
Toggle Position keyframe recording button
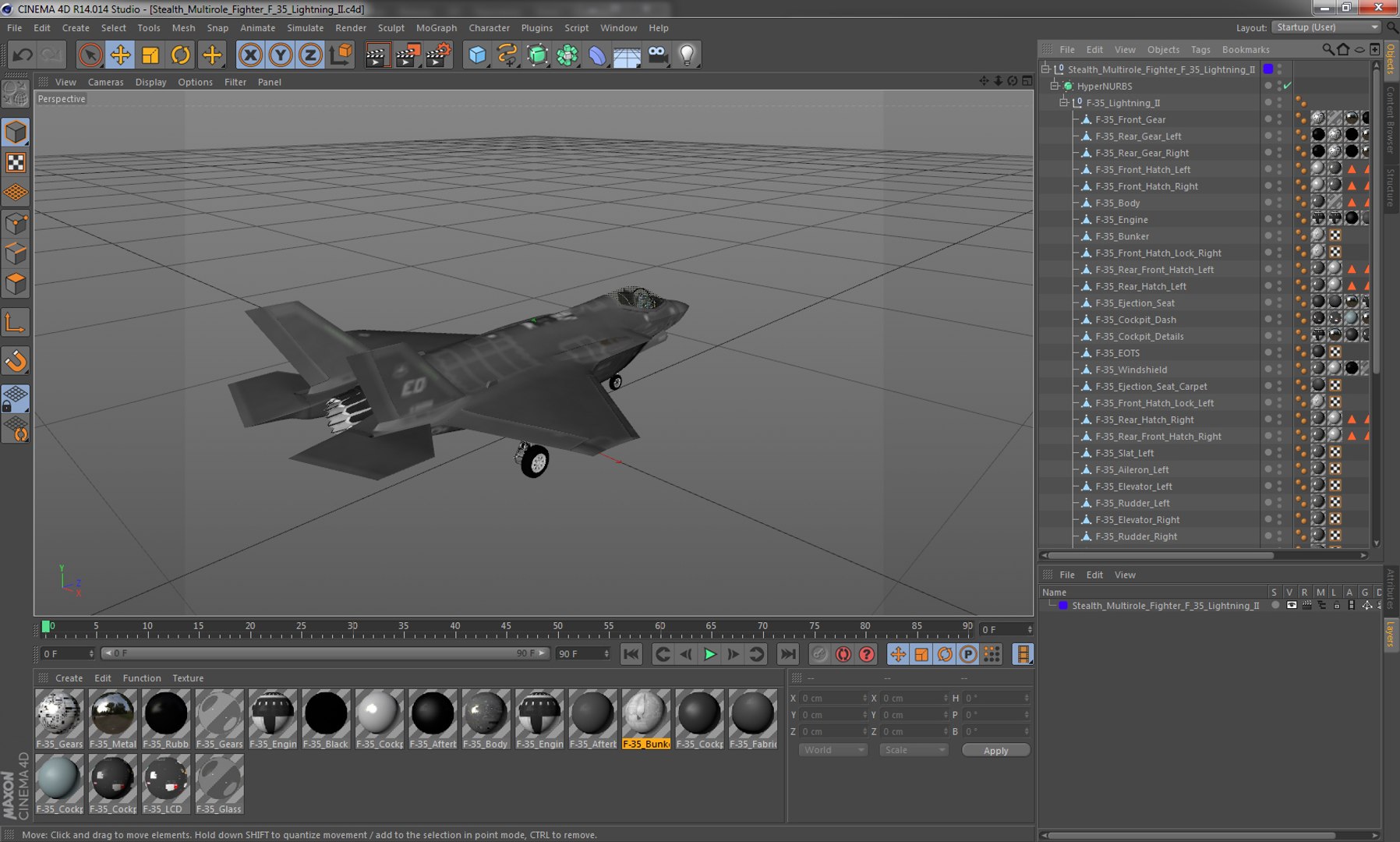click(x=898, y=654)
